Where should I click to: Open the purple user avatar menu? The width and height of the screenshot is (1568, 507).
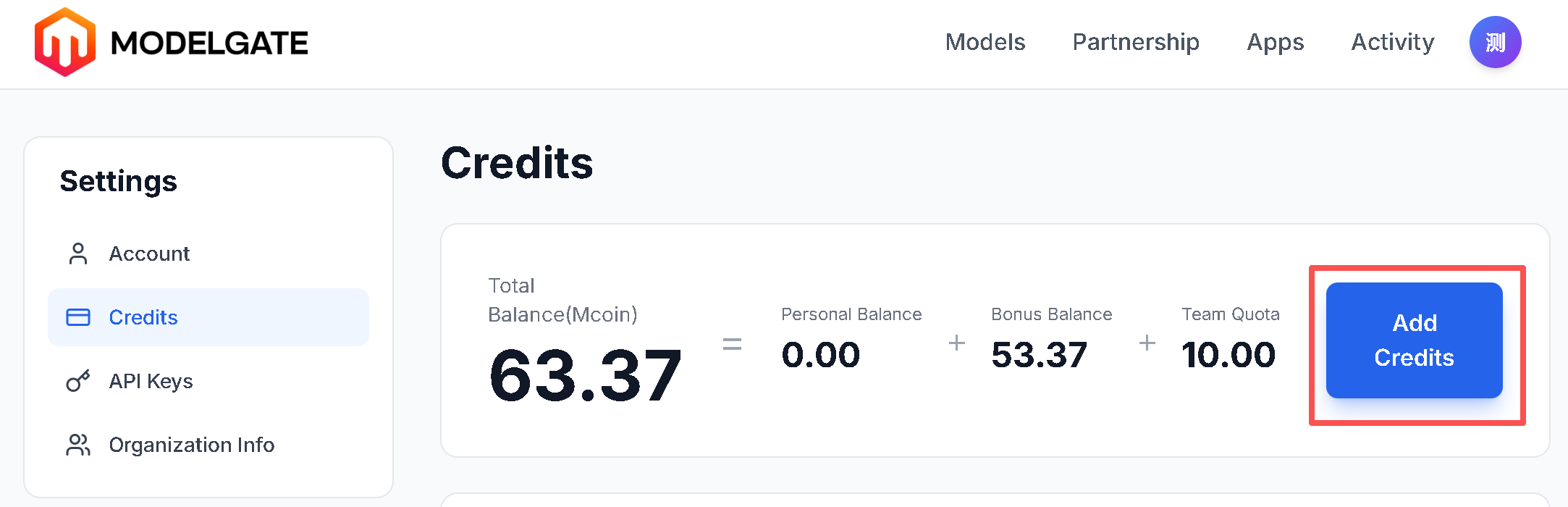[x=1494, y=42]
